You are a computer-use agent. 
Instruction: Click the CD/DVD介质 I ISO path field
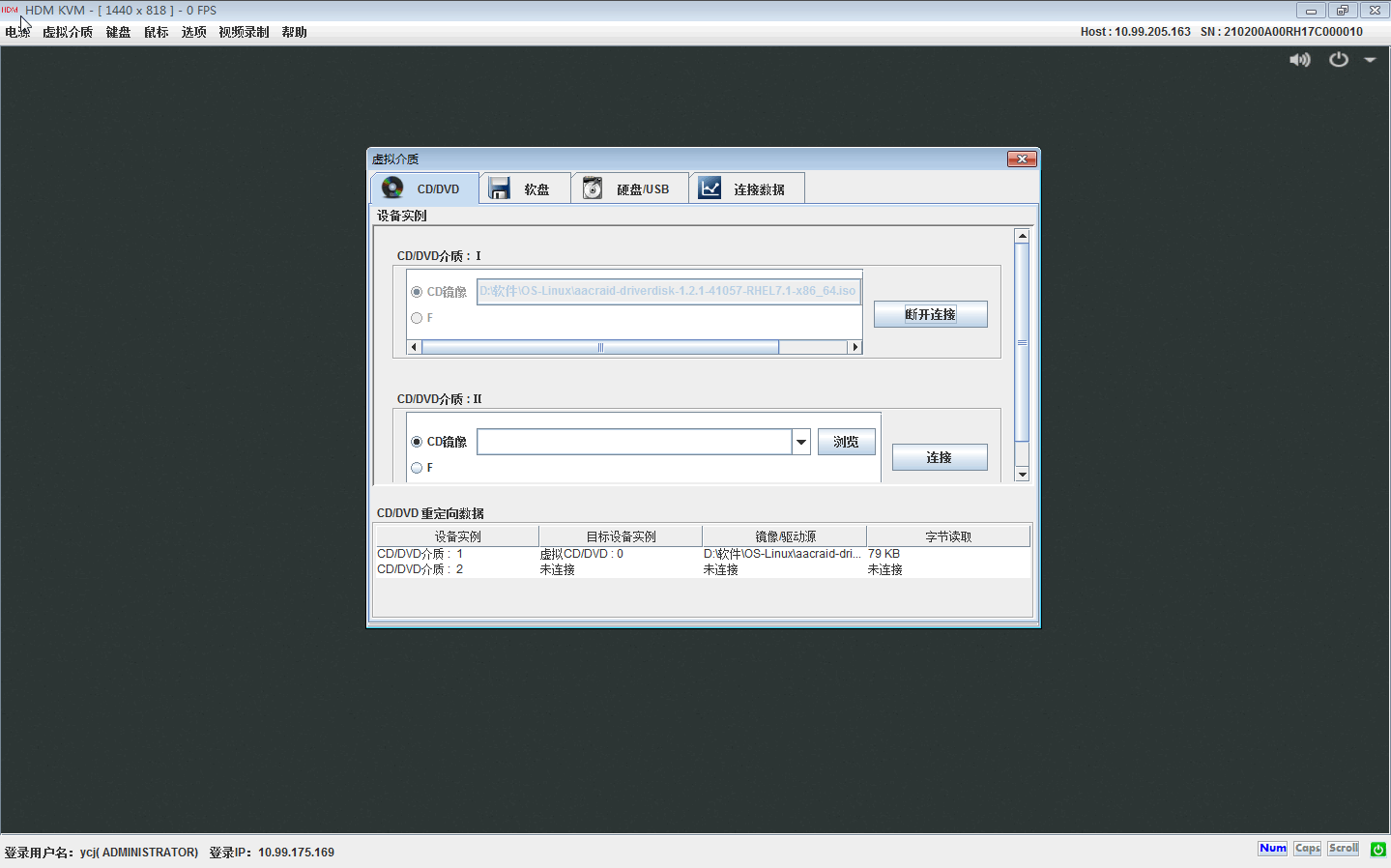[668, 291]
